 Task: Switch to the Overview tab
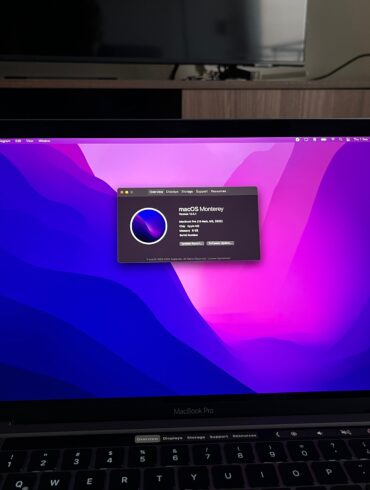156,192
